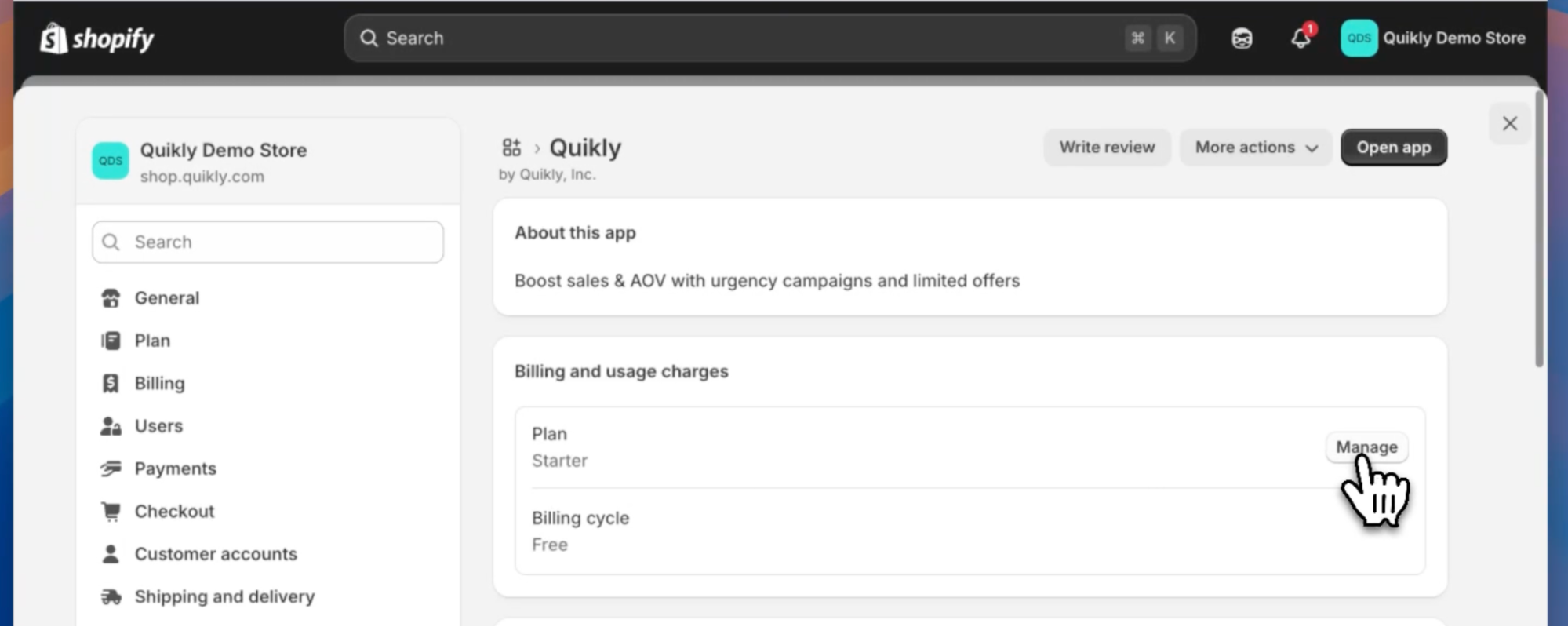The width and height of the screenshot is (1568, 627).
Task: Click the QDS avatar in settings sidebar
Action: click(x=111, y=161)
